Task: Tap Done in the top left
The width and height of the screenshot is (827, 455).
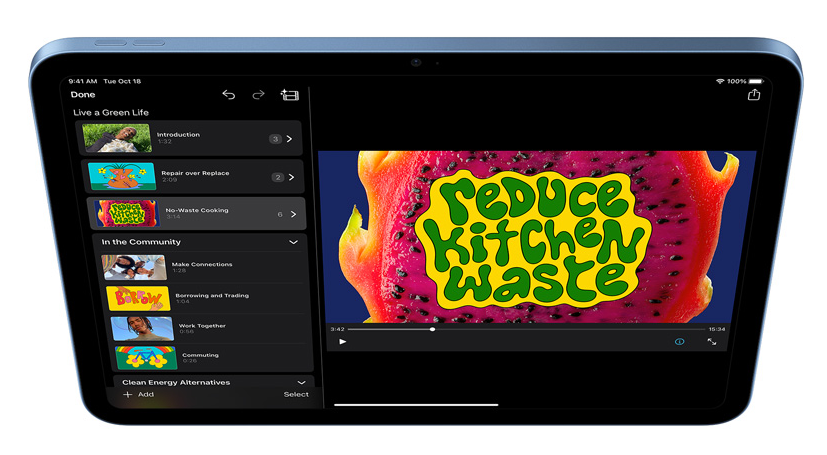Action: (83, 95)
